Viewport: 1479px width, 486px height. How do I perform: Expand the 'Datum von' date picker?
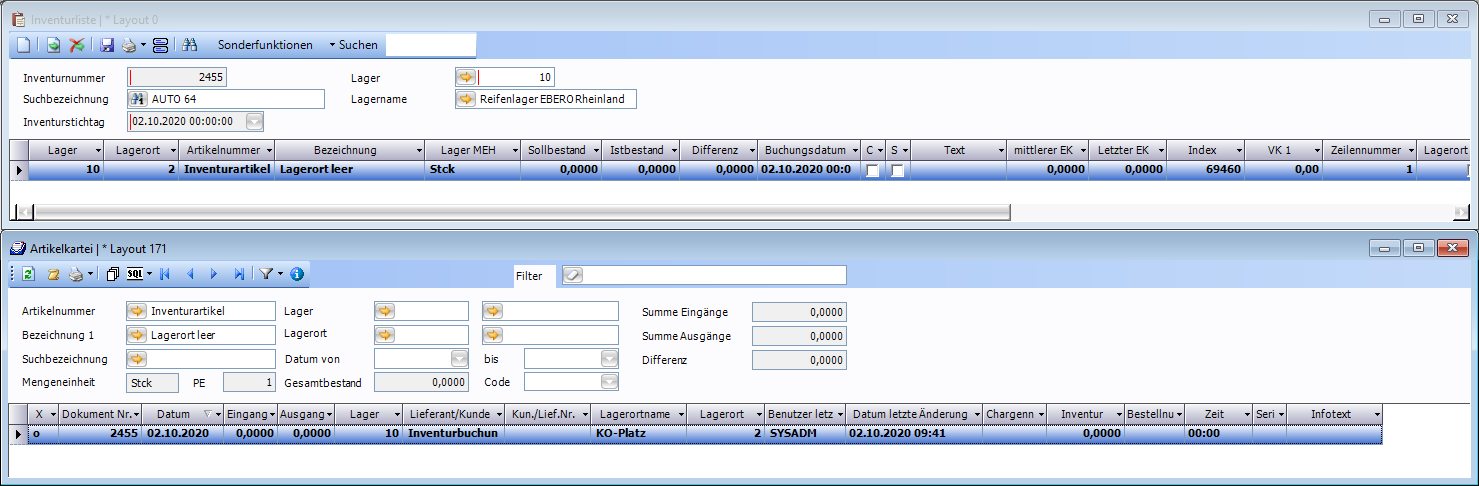pyautogui.click(x=459, y=358)
